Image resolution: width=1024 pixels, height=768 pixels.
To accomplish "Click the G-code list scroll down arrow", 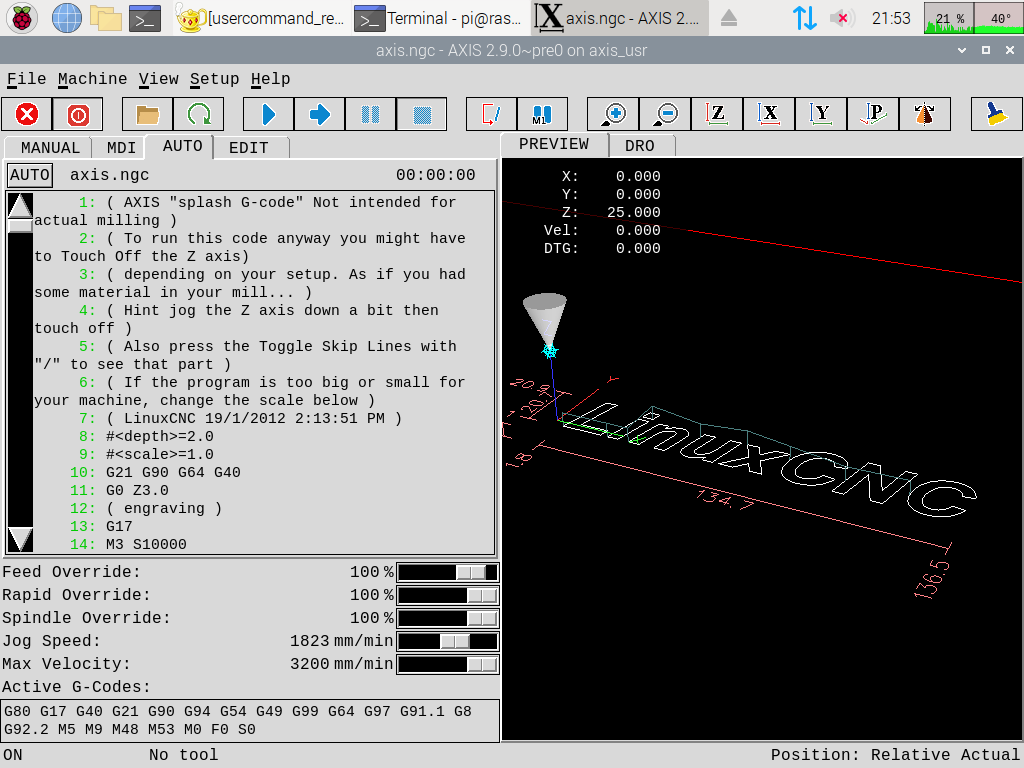I will (x=20, y=540).
